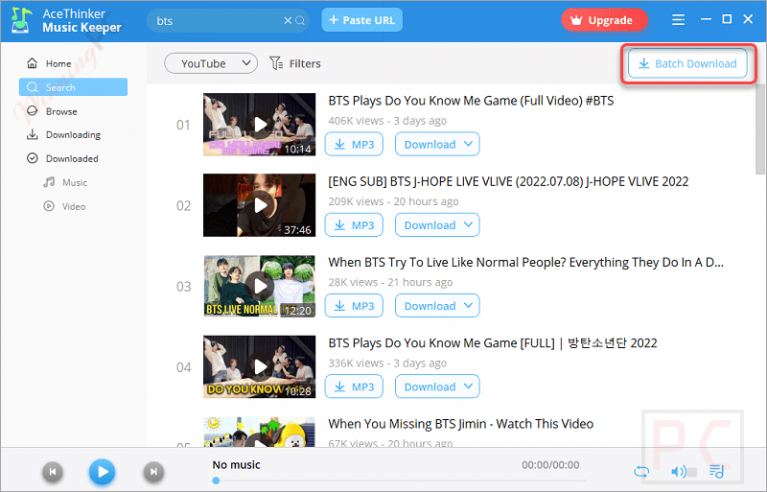Download MP3 for When BTS Try To Live Like Normal People

(x=354, y=306)
